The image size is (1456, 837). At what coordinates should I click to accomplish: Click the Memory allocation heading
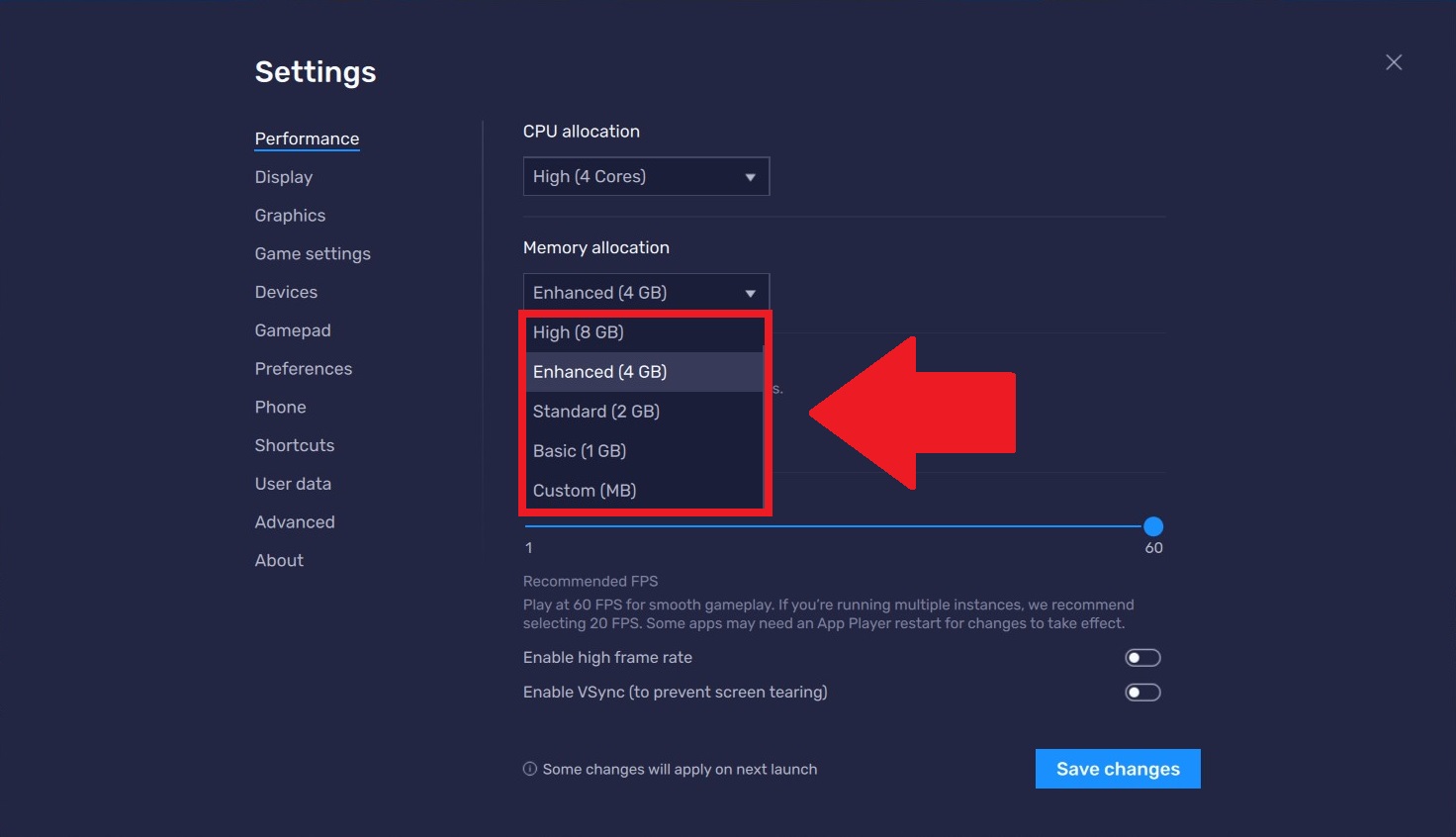pyautogui.click(x=595, y=247)
